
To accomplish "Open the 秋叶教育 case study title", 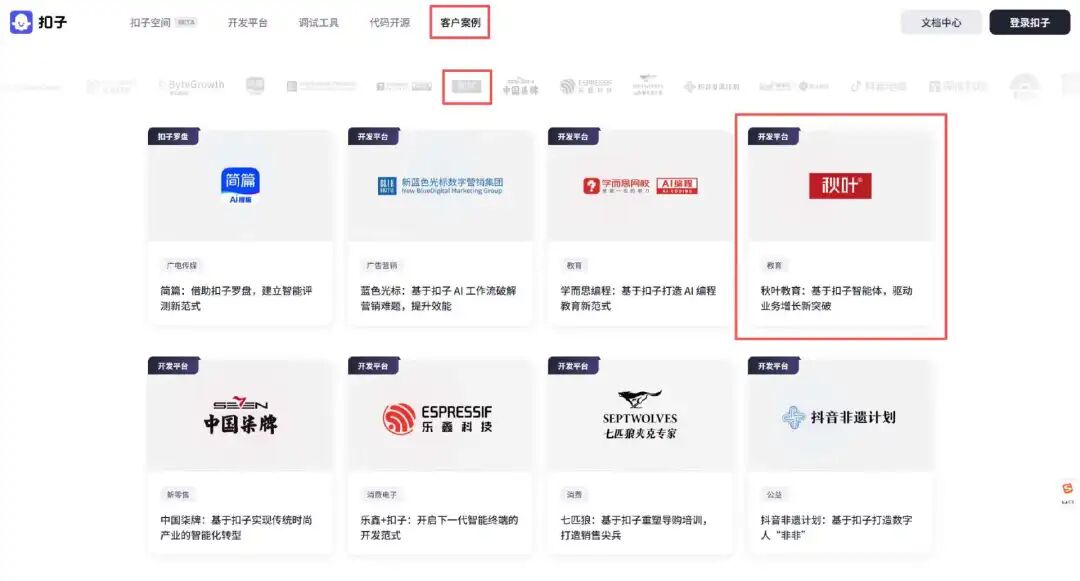I will [x=836, y=298].
